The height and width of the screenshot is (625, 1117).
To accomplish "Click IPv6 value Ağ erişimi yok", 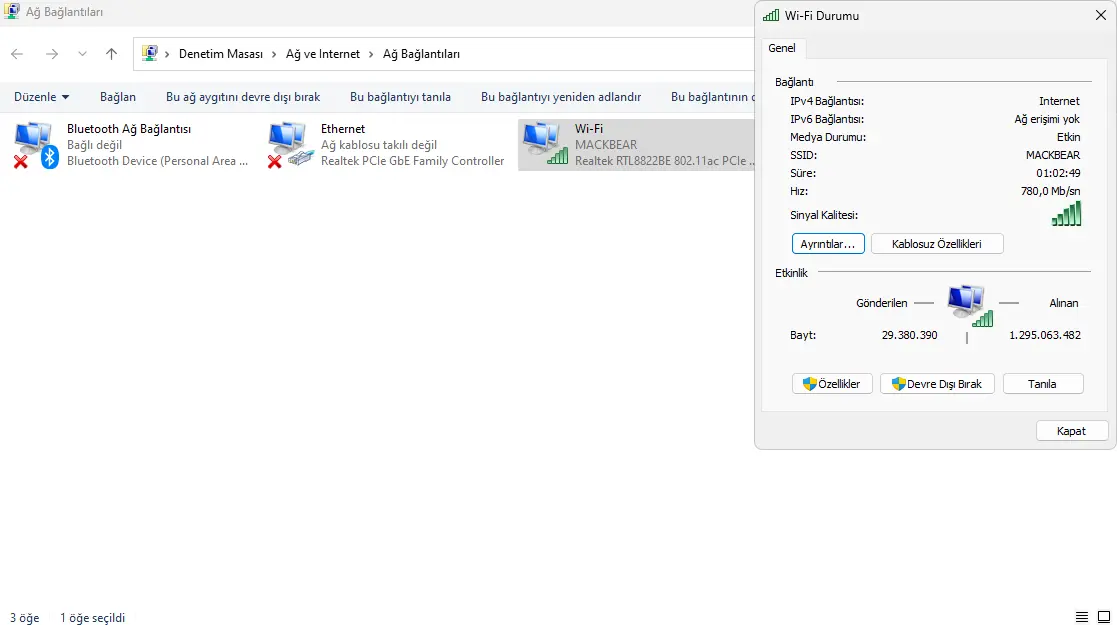I will tap(1046, 119).
